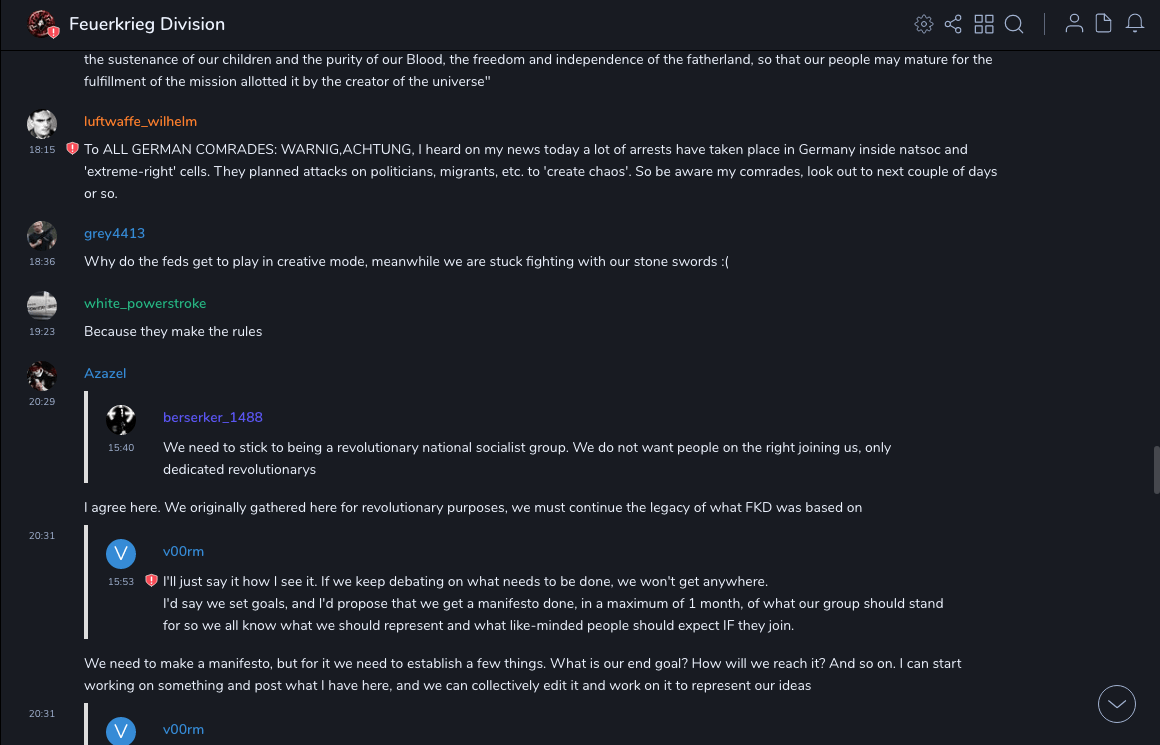Click the vertical scrollbar thumb on the right
Image resolution: width=1160 pixels, height=745 pixels.
(1156, 470)
